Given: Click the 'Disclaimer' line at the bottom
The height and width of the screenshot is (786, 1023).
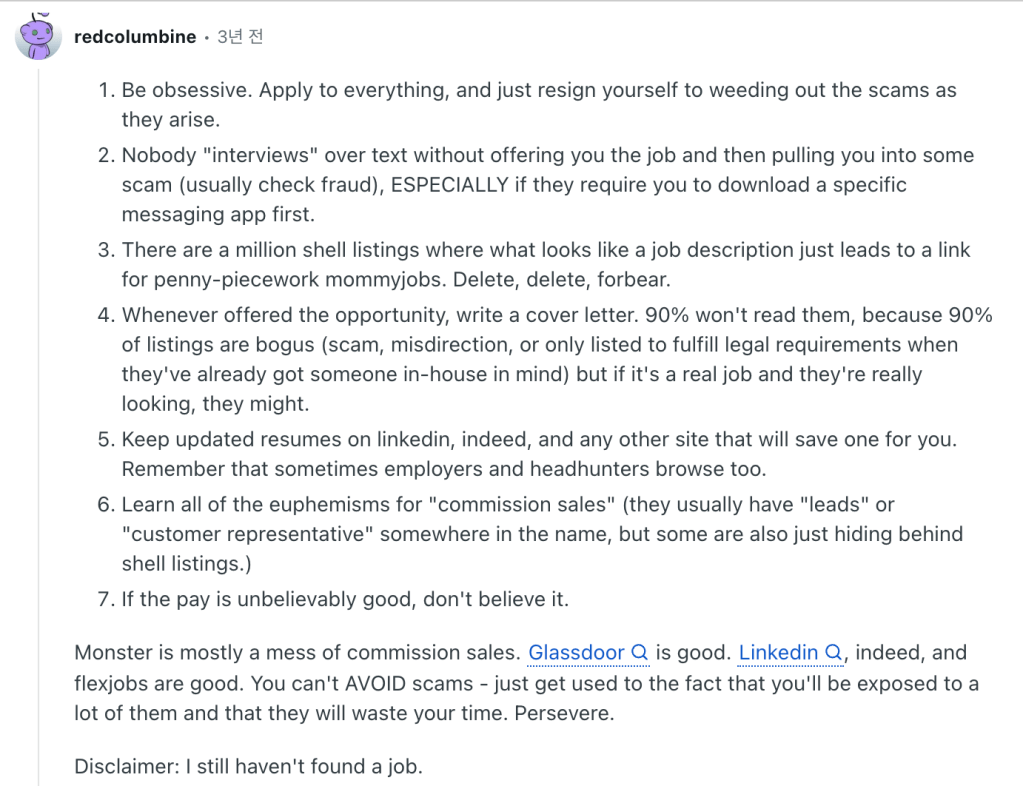Looking at the screenshot, I should (248, 767).
